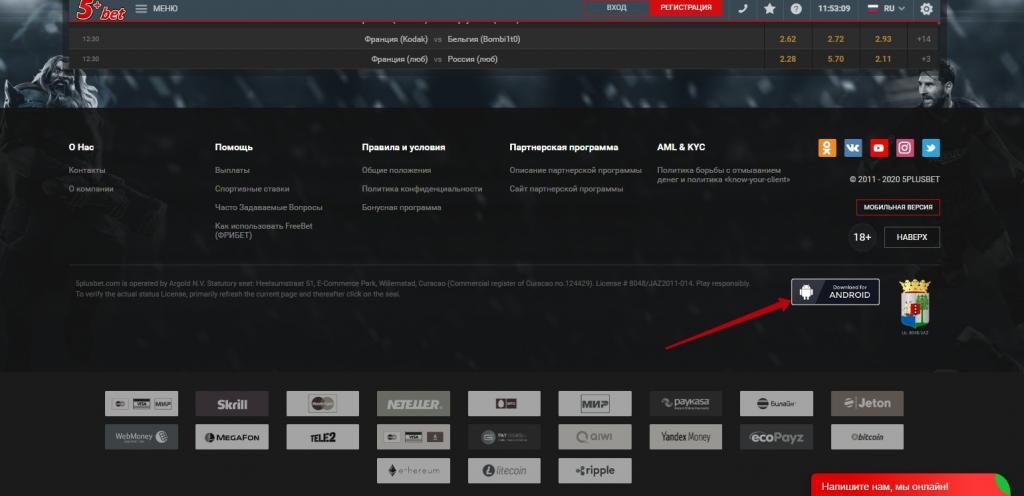The image size is (1024, 496).
Task: Open settings via the gear icon
Action: [x=927, y=8]
